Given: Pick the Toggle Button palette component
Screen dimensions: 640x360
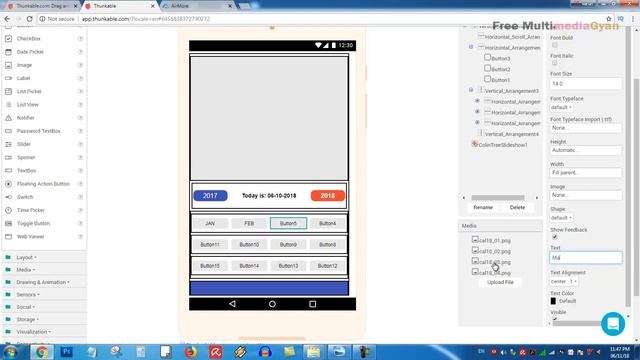Looking at the screenshot, I should click(x=33, y=223).
